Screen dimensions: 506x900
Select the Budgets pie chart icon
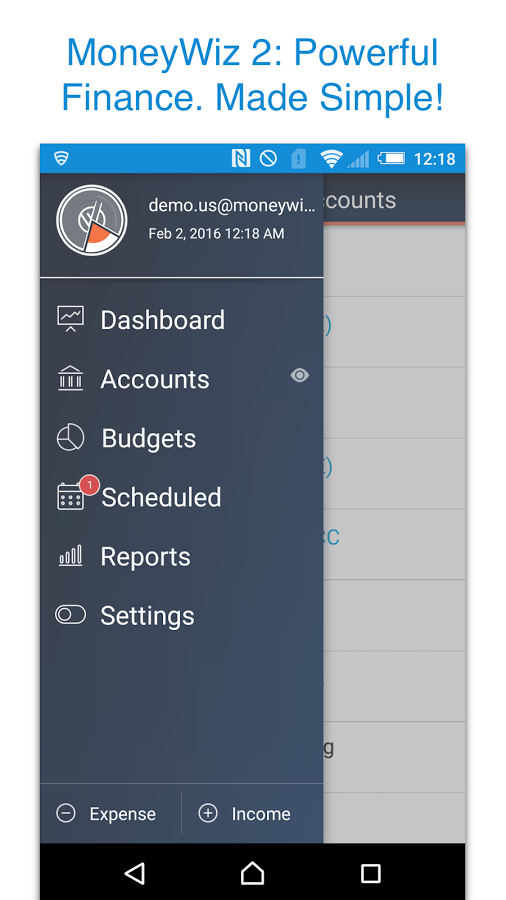click(x=71, y=438)
